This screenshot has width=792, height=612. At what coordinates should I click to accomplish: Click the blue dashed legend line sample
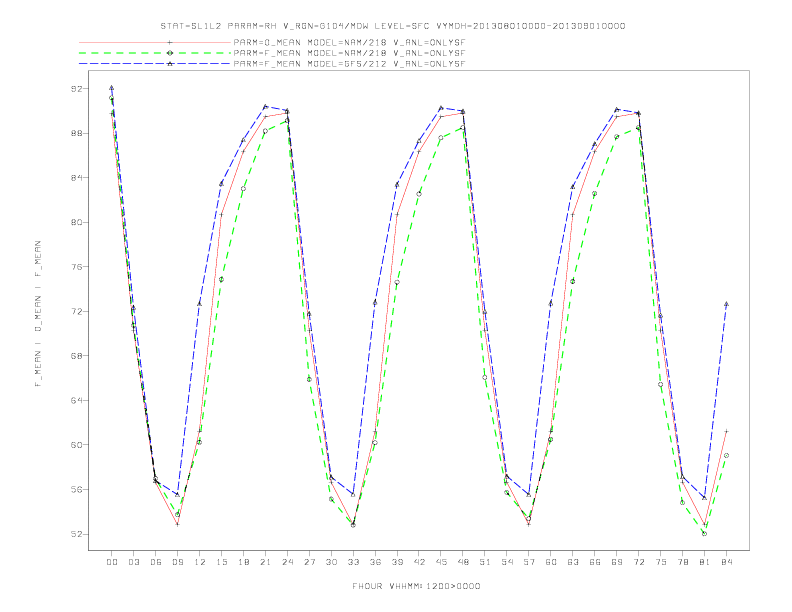click(155, 64)
